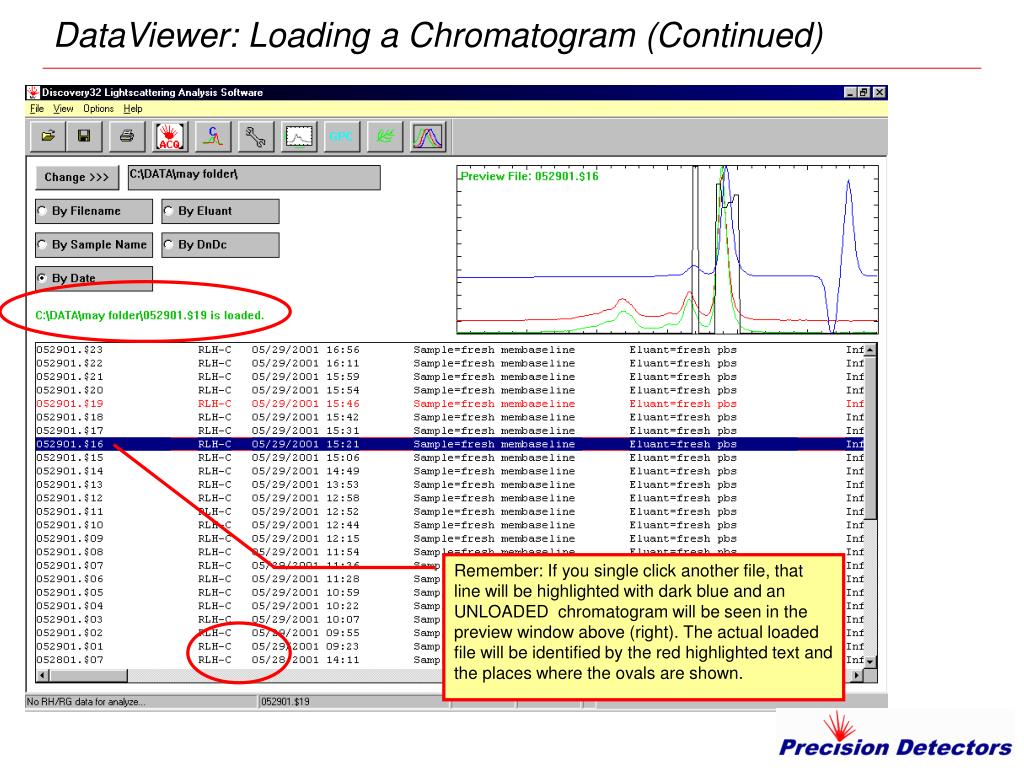Open the Help menu
This screenshot has height=768, width=1024.
point(133,108)
